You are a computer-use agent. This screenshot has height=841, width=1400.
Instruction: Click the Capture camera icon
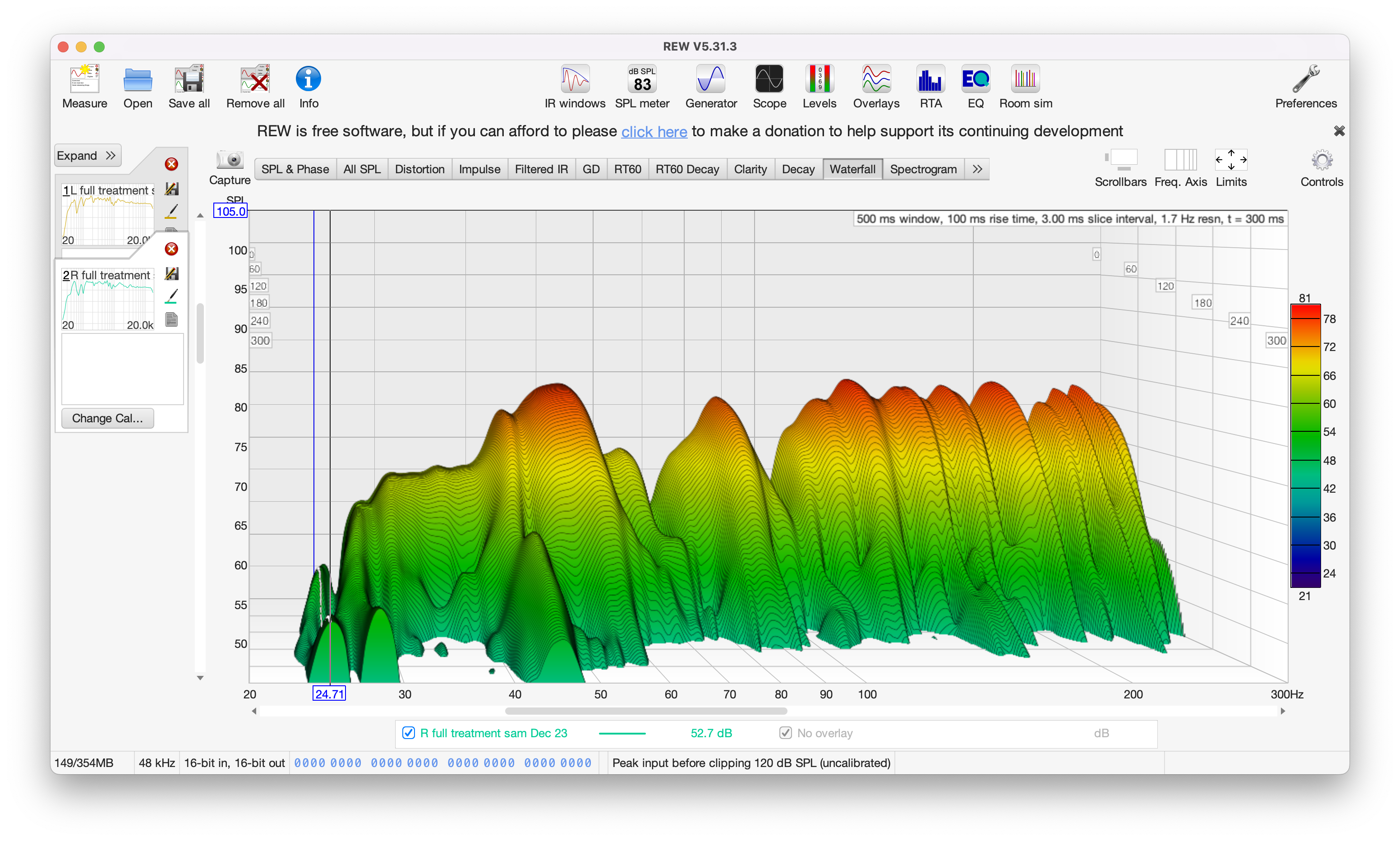coord(230,160)
